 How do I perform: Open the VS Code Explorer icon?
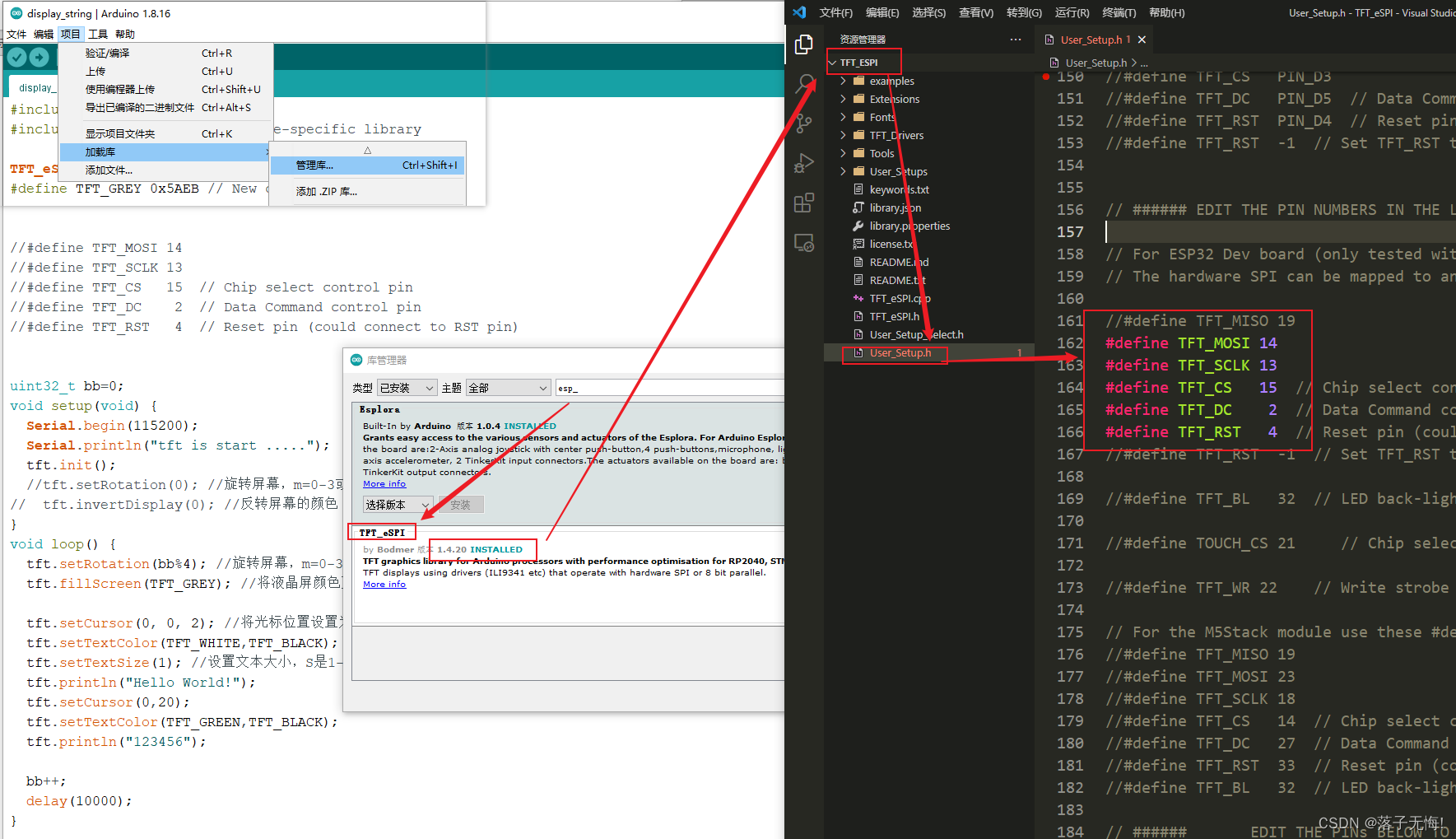pos(804,44)
